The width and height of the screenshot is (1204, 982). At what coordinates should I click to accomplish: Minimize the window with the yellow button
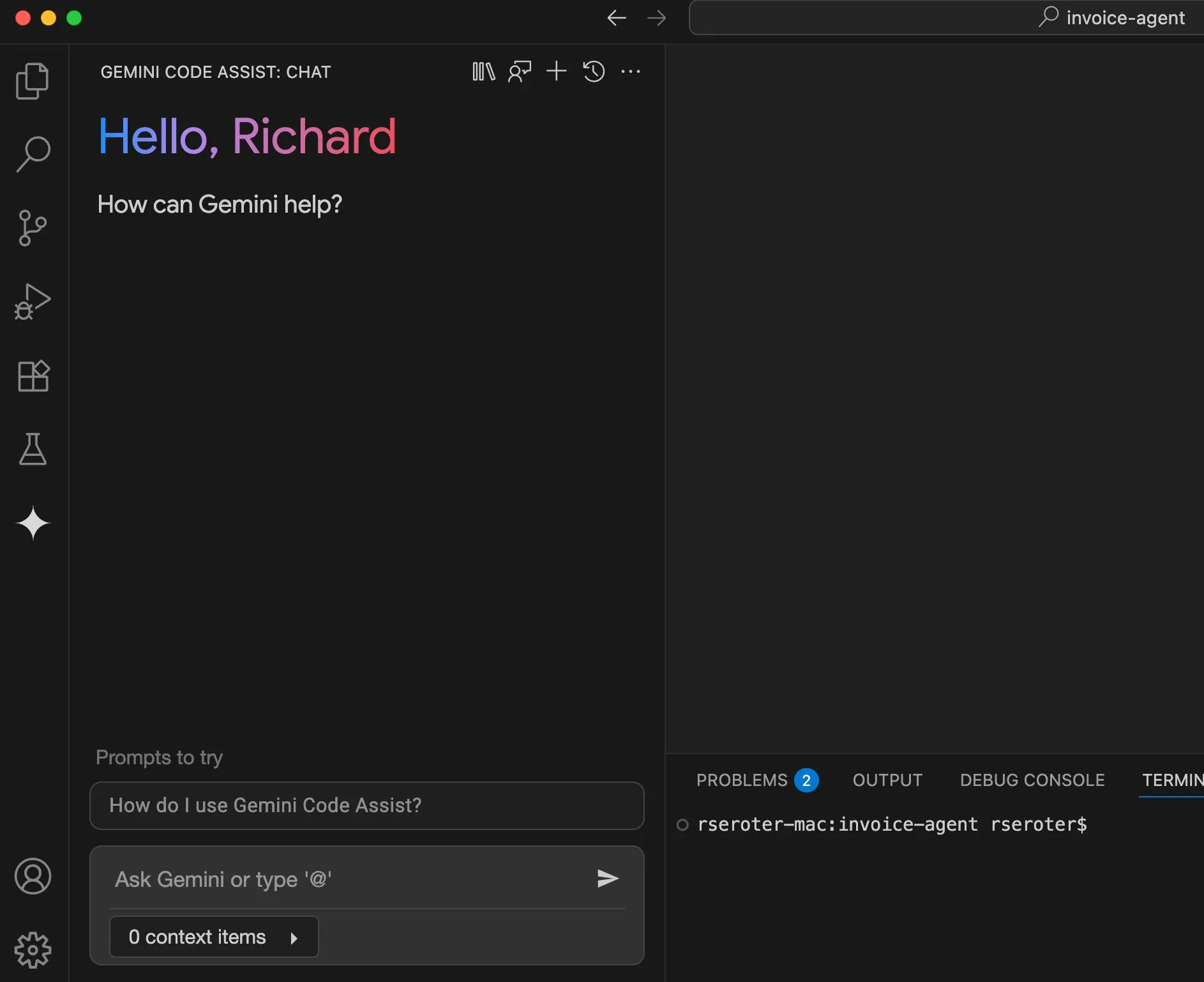click(x=49, y=18)
